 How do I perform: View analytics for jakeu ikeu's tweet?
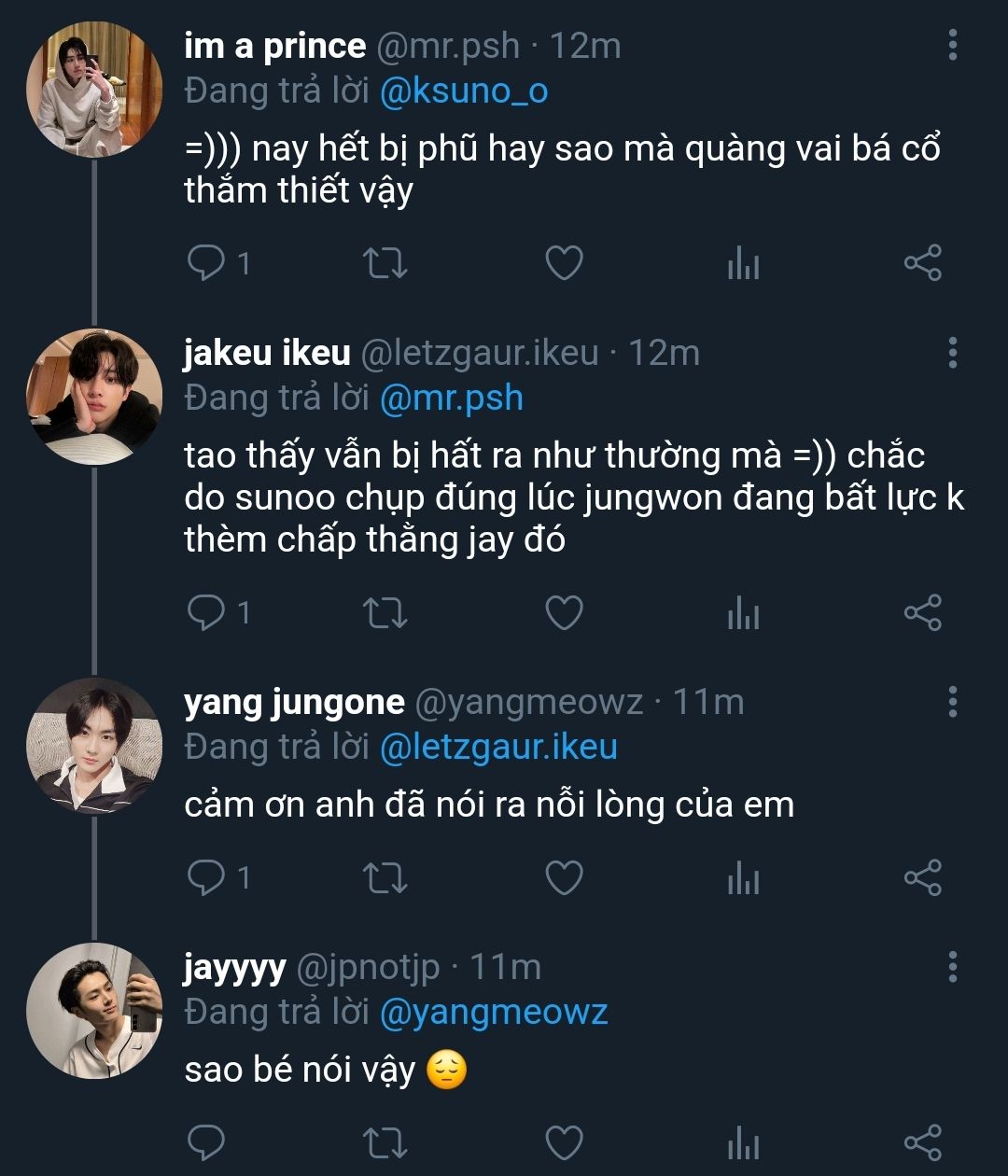click(743, 613)
